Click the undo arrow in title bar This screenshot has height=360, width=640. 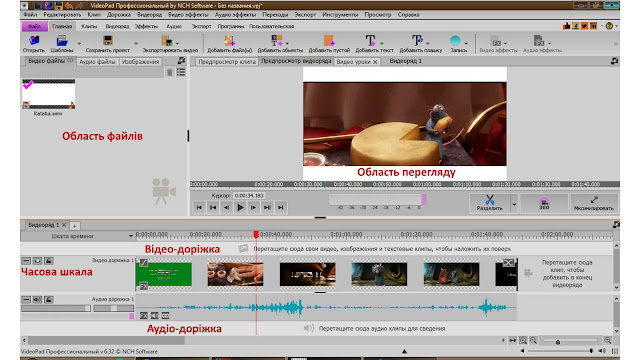pos(69,6)
